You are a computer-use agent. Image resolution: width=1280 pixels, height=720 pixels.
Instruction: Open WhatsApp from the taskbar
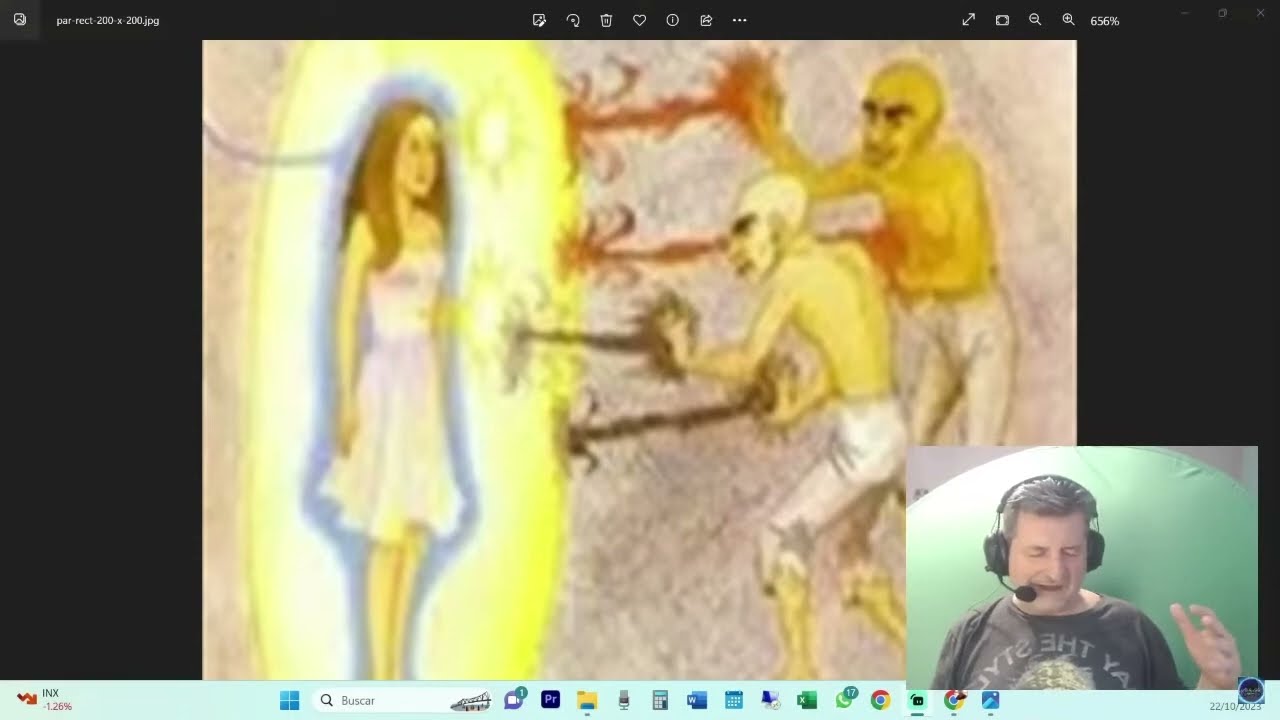point(844,699)
